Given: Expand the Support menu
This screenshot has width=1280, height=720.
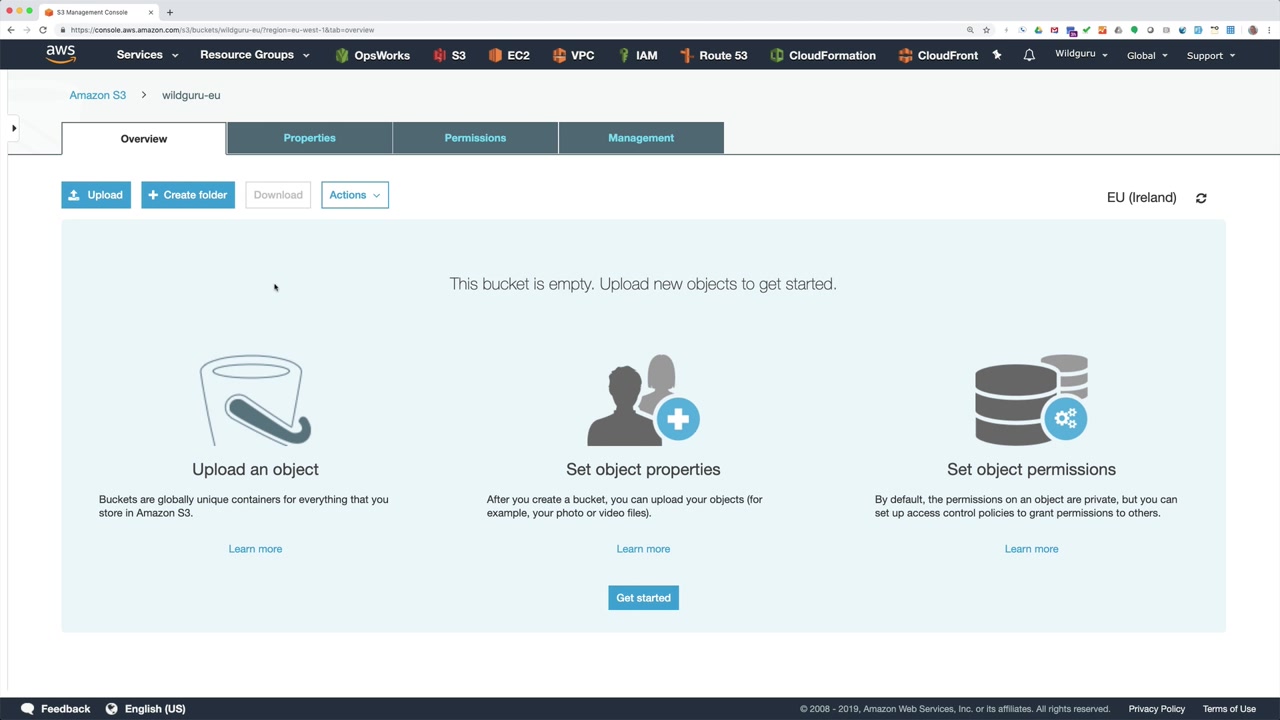Looking at the screenshot, I should [x=1210, y=55].
